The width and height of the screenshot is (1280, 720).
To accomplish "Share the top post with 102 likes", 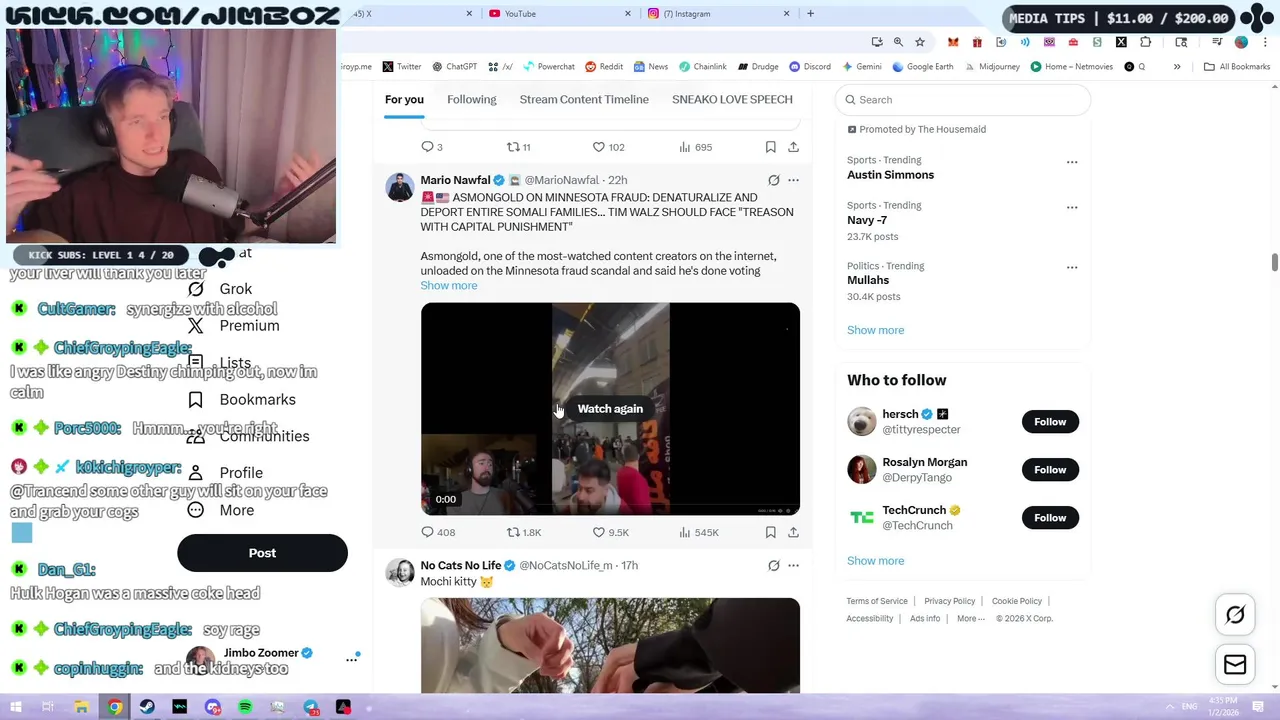I will tap(793, 147).
